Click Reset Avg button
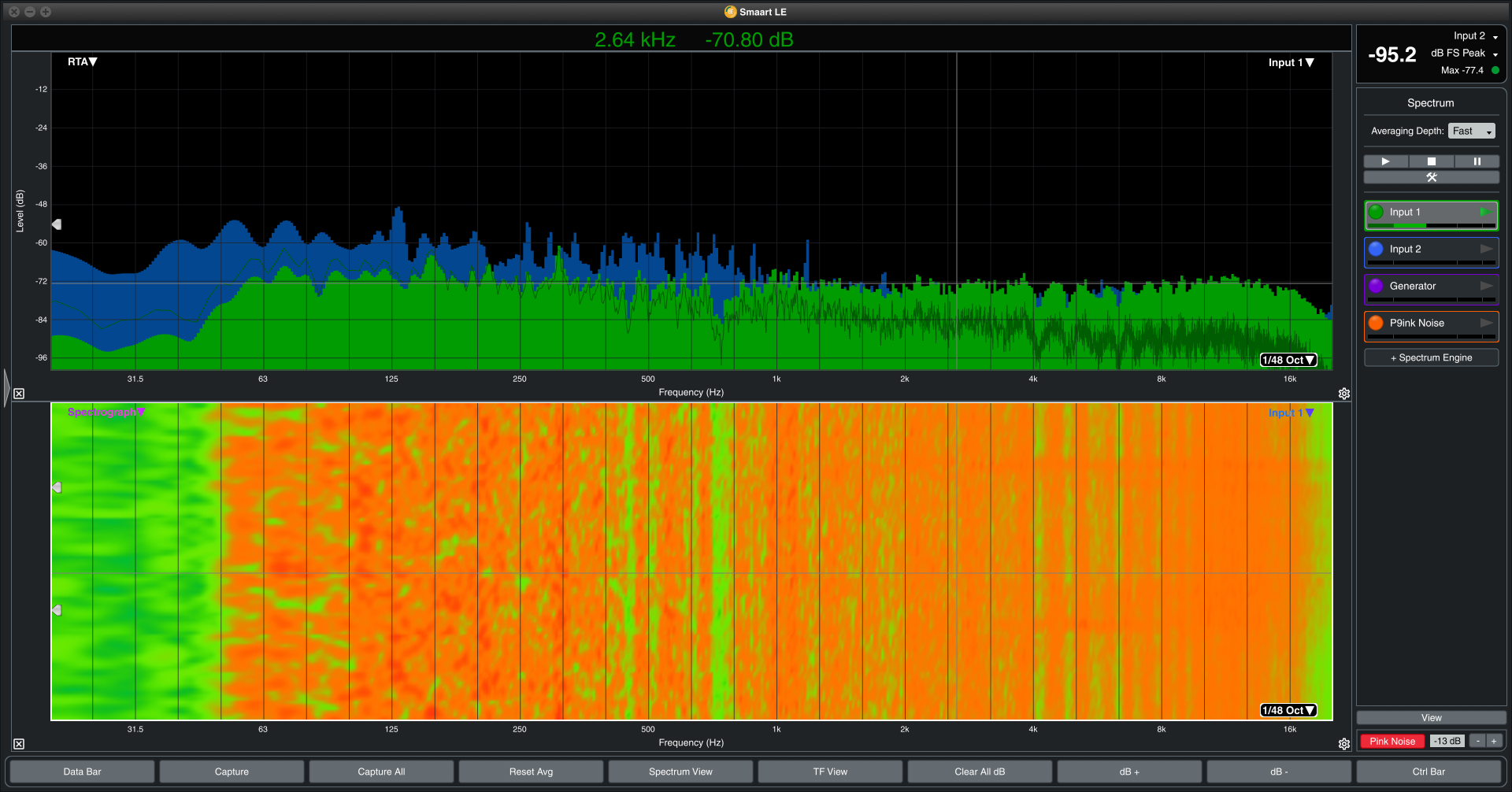 tap(531, 772)
